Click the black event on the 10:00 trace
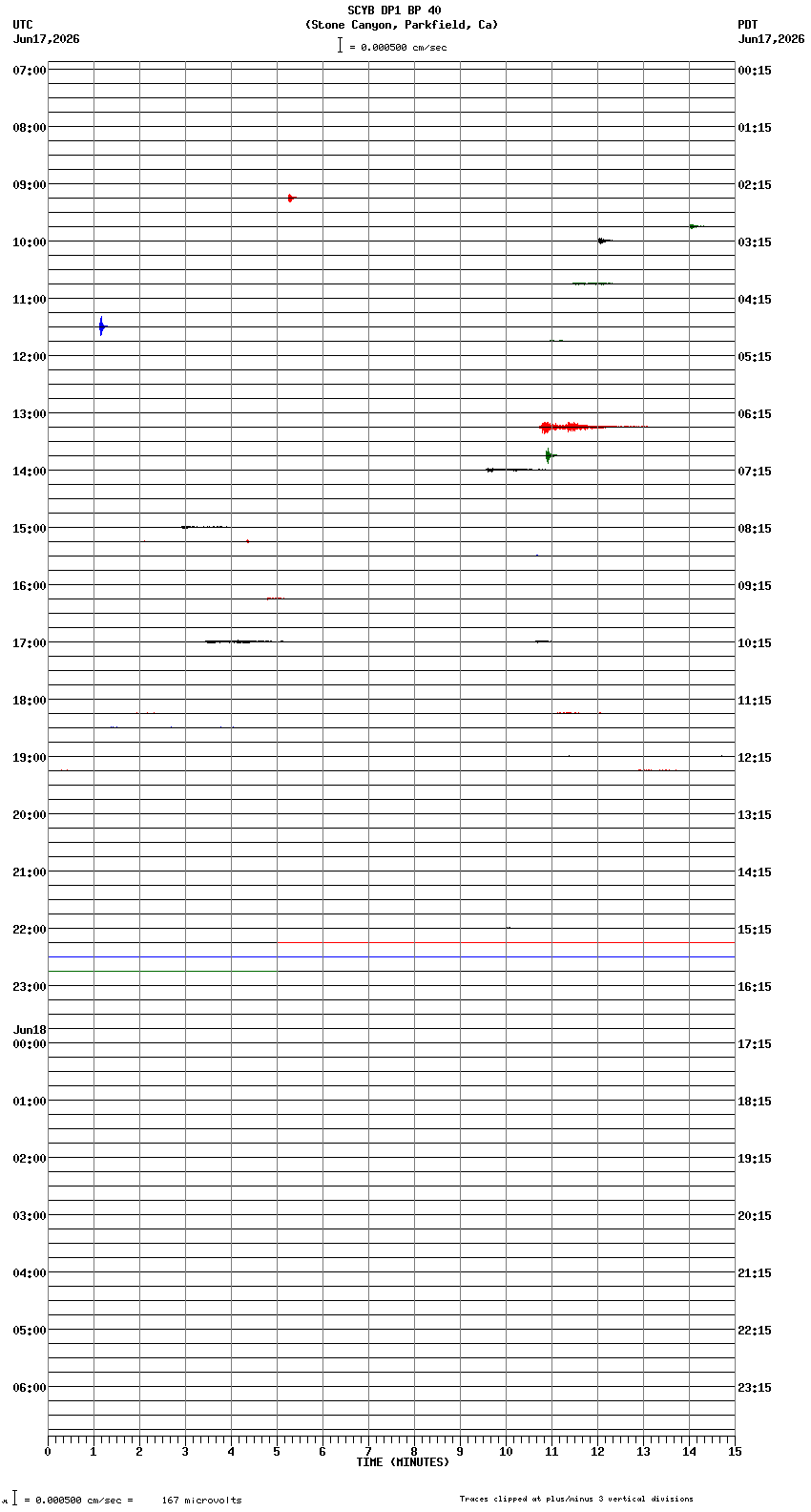The width and height of the screenshot is (811, 1512). 603,241
